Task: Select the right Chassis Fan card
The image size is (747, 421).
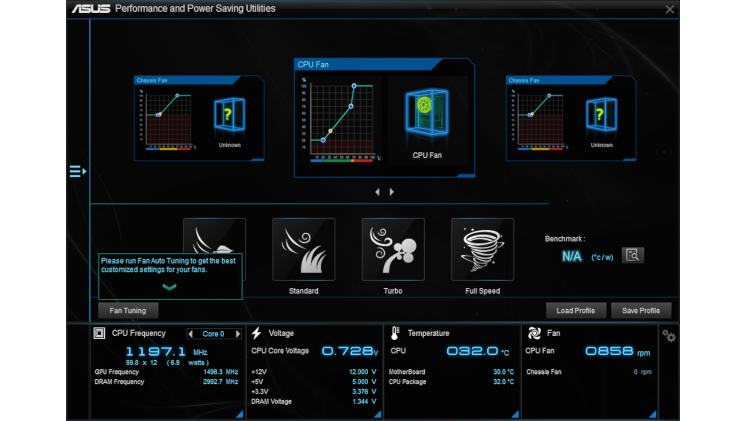Action: click(571, 118)
